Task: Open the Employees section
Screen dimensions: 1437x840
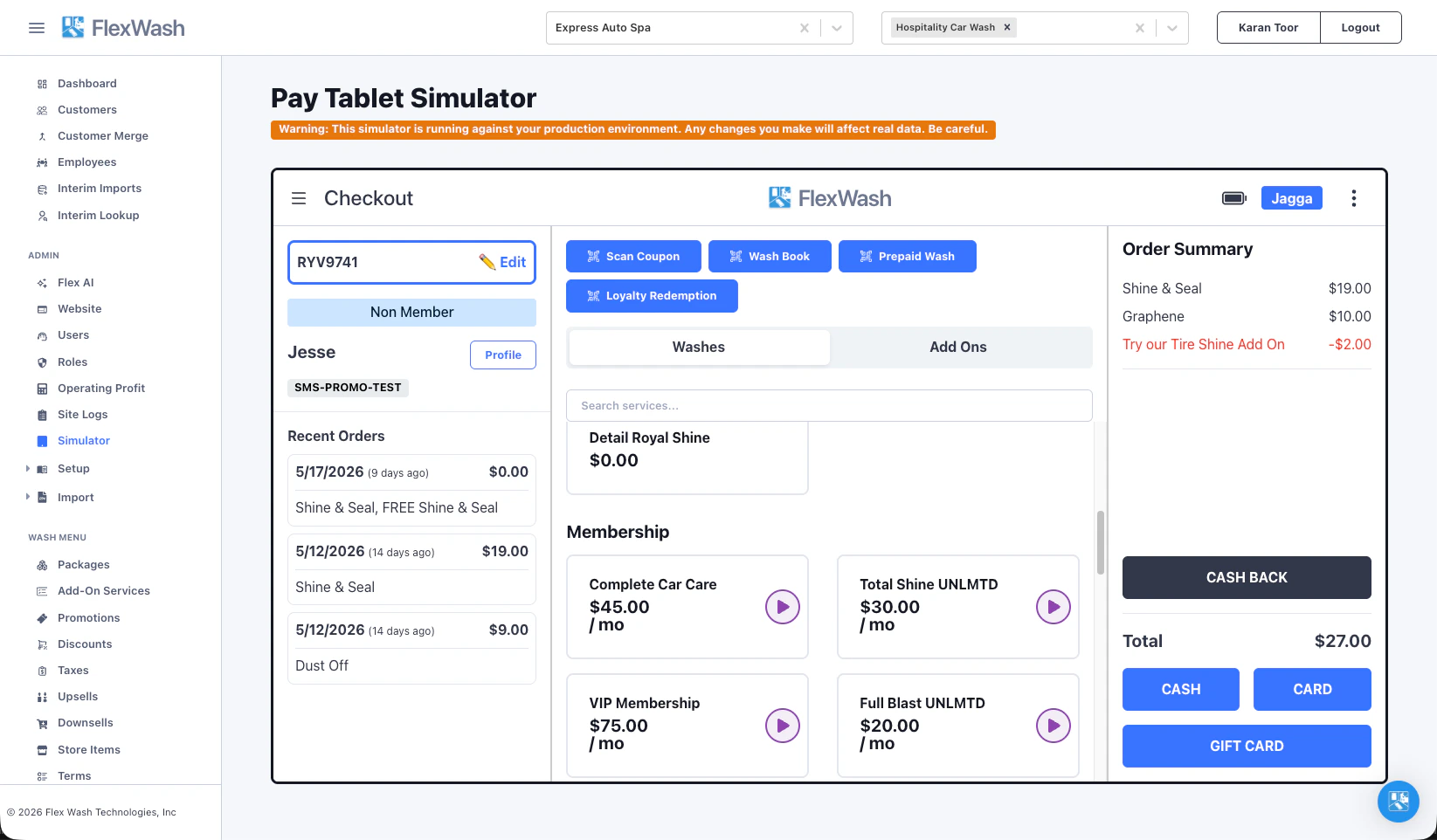Action: tap(87, 162)
